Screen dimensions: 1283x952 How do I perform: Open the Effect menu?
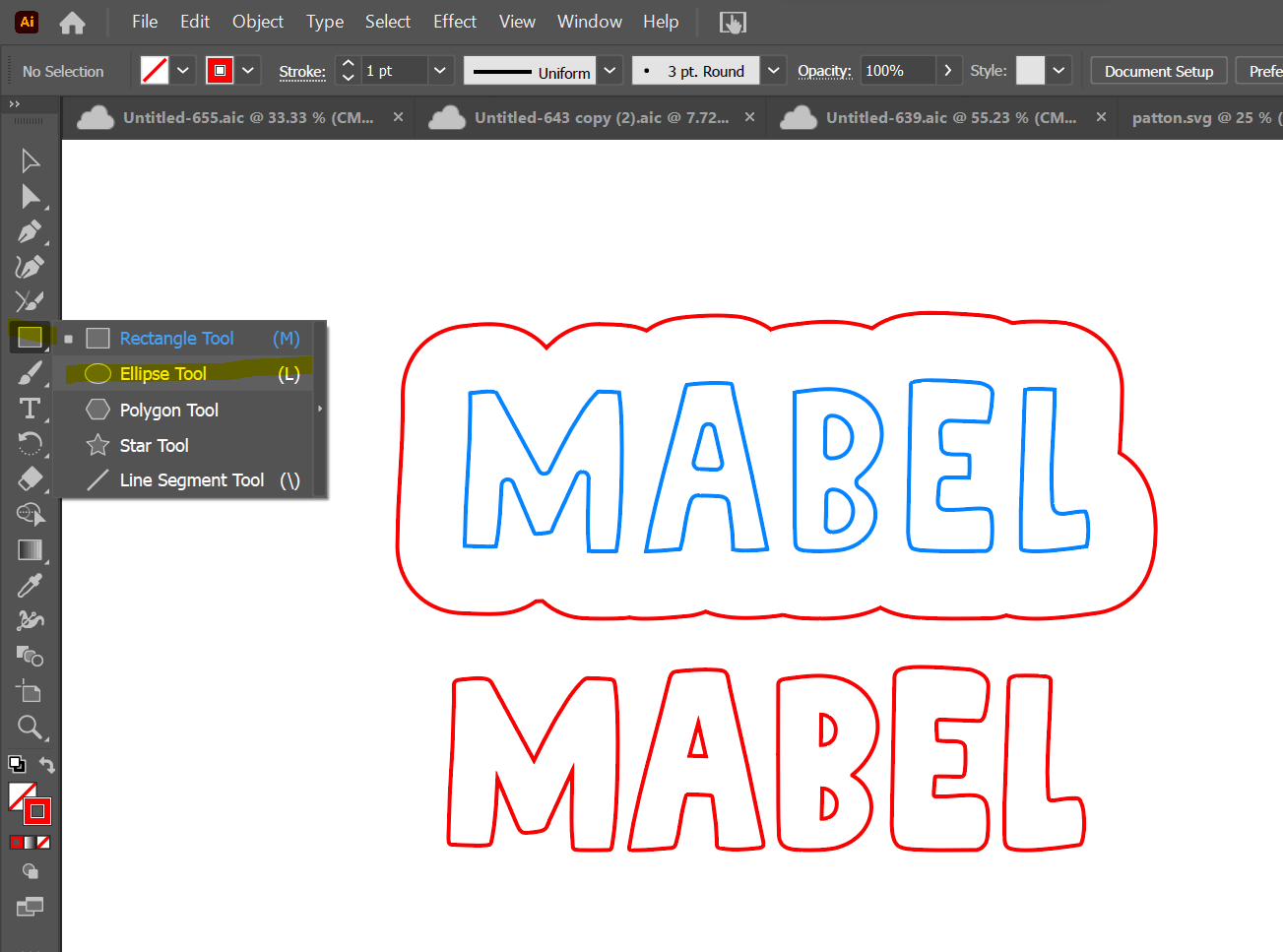pyautogui.click(x=454, y=22)
